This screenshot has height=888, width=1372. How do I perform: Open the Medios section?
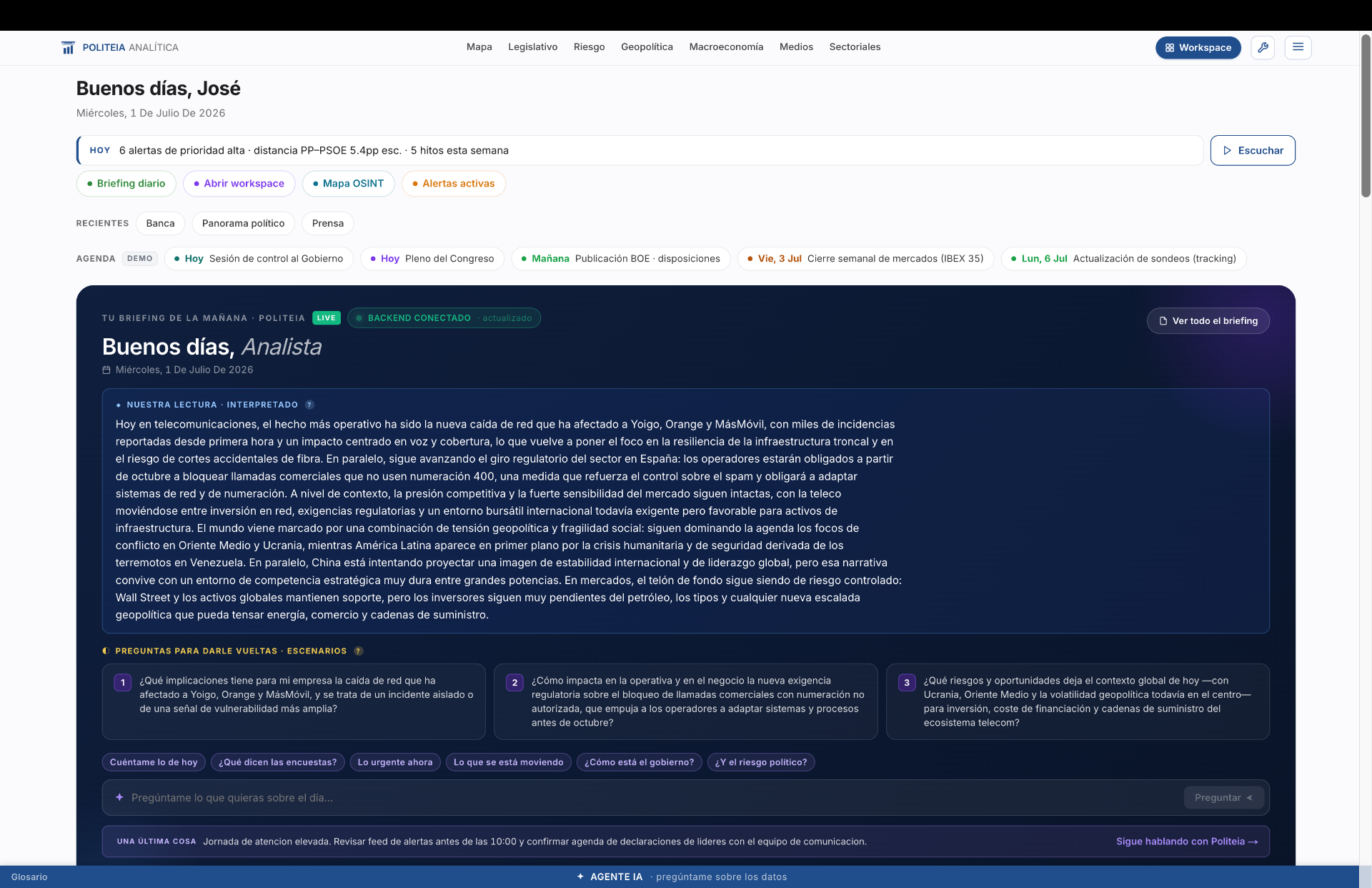(x=796, y=46)
